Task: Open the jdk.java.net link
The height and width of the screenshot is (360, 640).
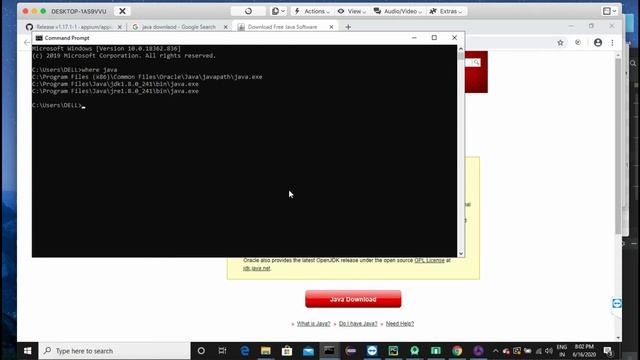Action: (257, 268)
